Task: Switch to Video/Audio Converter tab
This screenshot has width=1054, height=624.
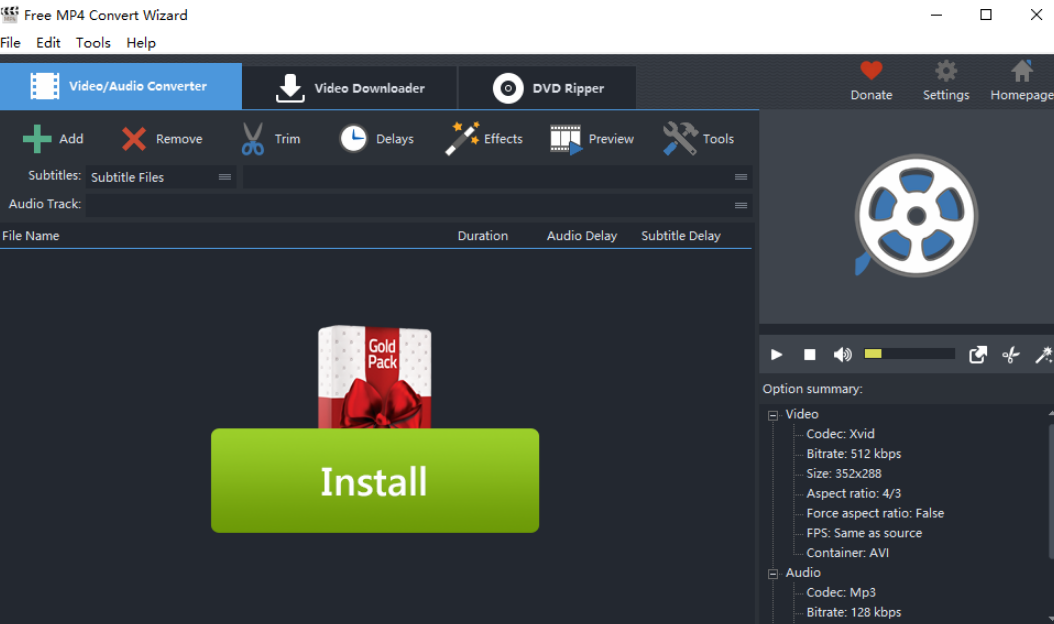Action: tap(121, 86)
